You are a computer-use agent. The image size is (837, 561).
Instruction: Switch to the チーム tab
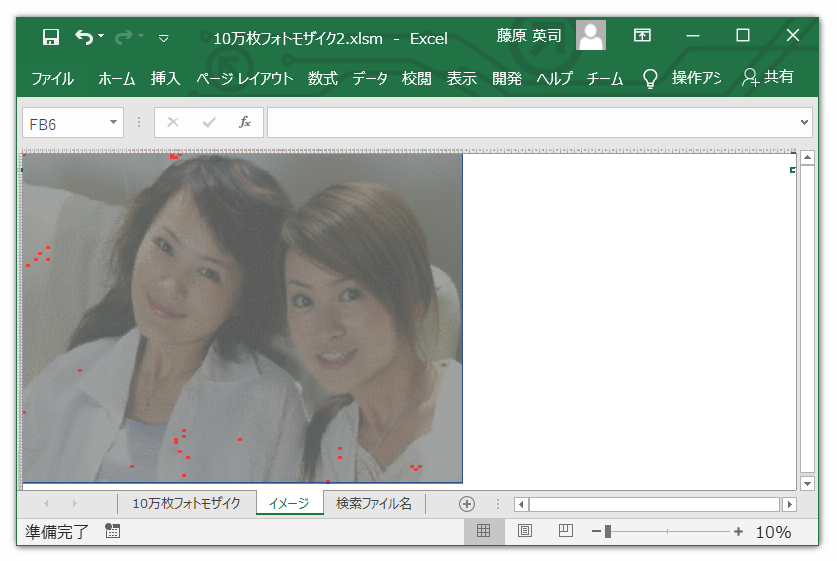click(605, 78)
